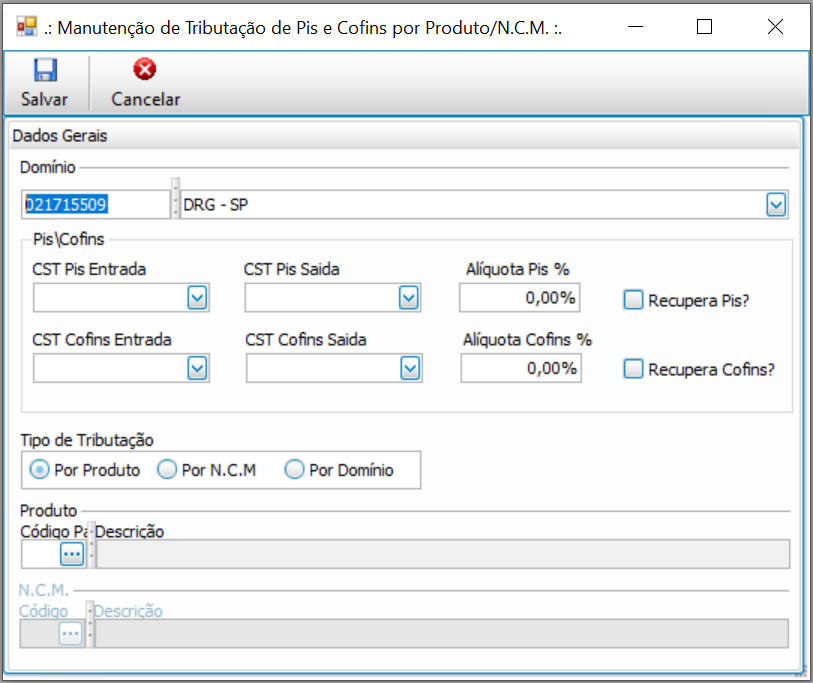Click the Domínio code field 021715509
813x683 pixels.
point(95,204)
